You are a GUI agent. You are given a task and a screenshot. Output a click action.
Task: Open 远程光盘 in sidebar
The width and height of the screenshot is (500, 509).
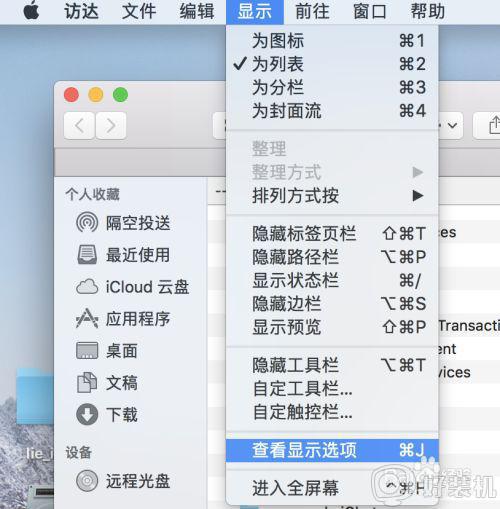click(138, 481)
